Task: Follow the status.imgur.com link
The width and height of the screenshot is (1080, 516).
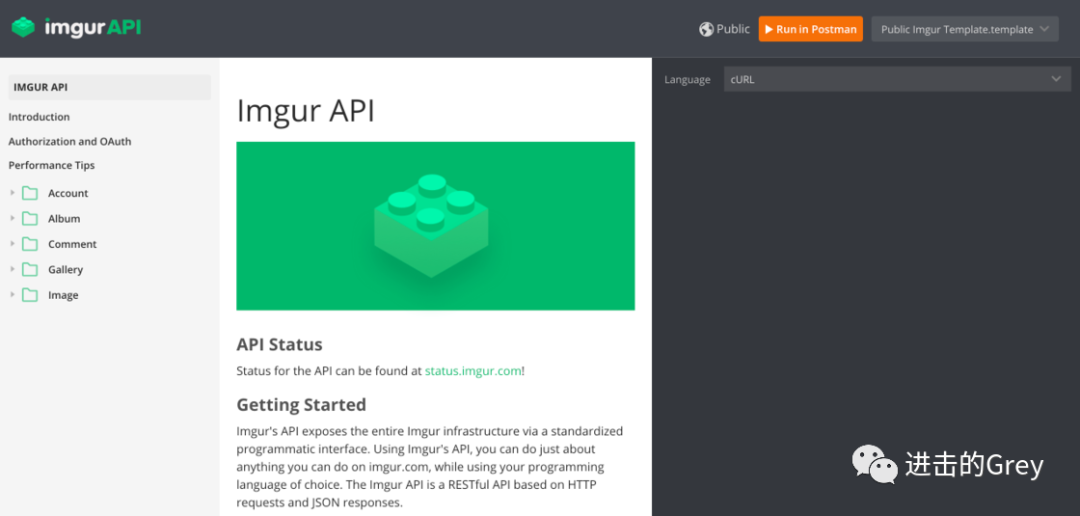Action: click(x=472, y=371)
